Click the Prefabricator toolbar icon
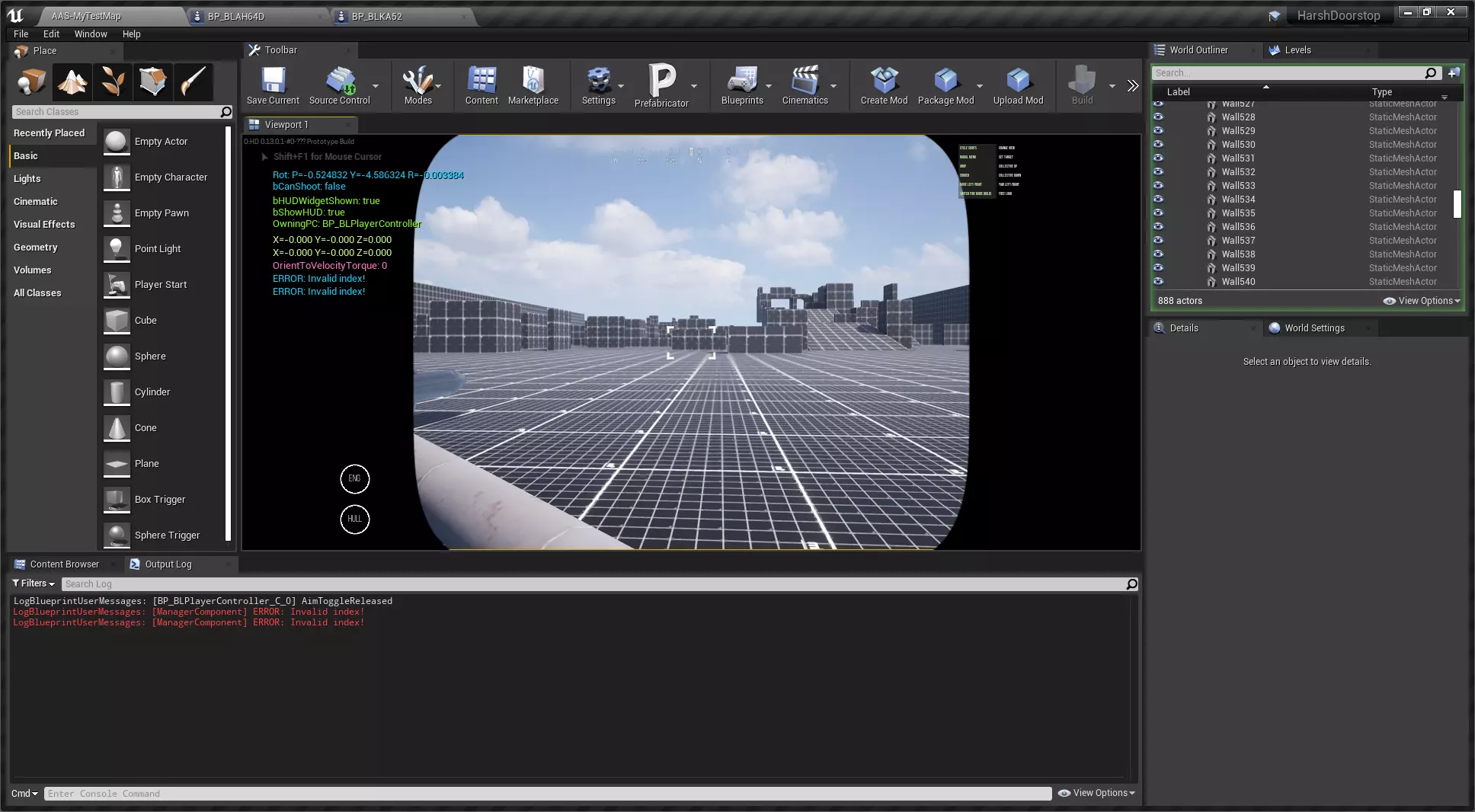The height and width of the screenshot is (812, 1475). point(661,85)
